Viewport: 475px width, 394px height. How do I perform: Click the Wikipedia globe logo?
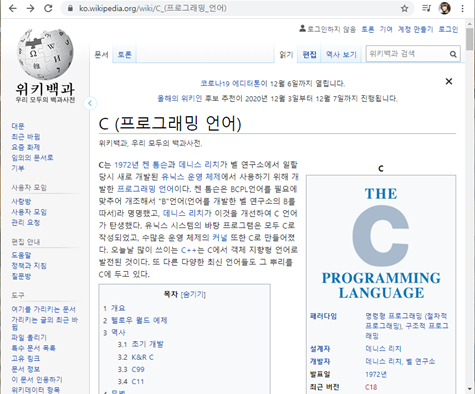tap(45, 54)
